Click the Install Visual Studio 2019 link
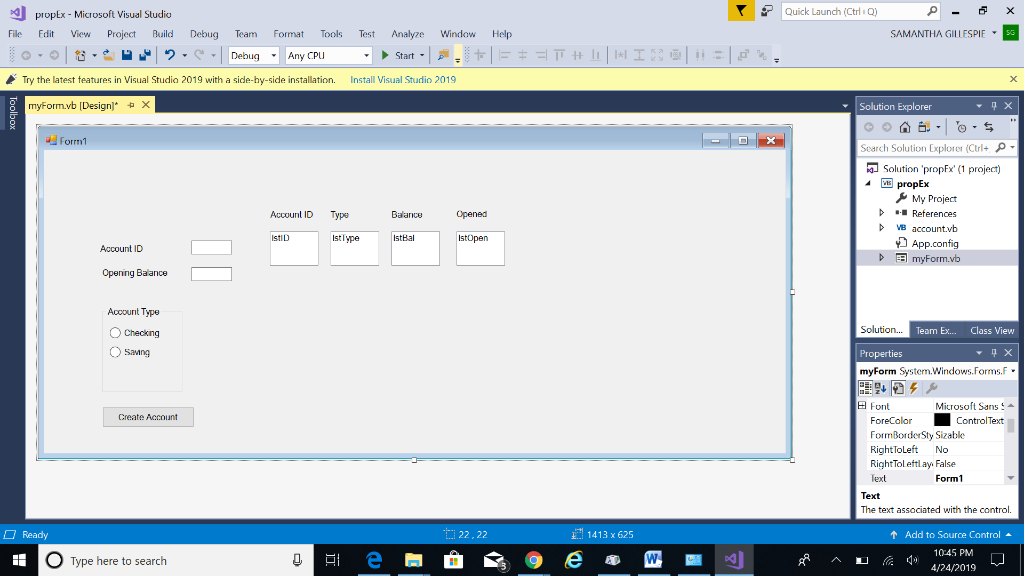Viewport: 1024px width, 576px height. [403, 80]
